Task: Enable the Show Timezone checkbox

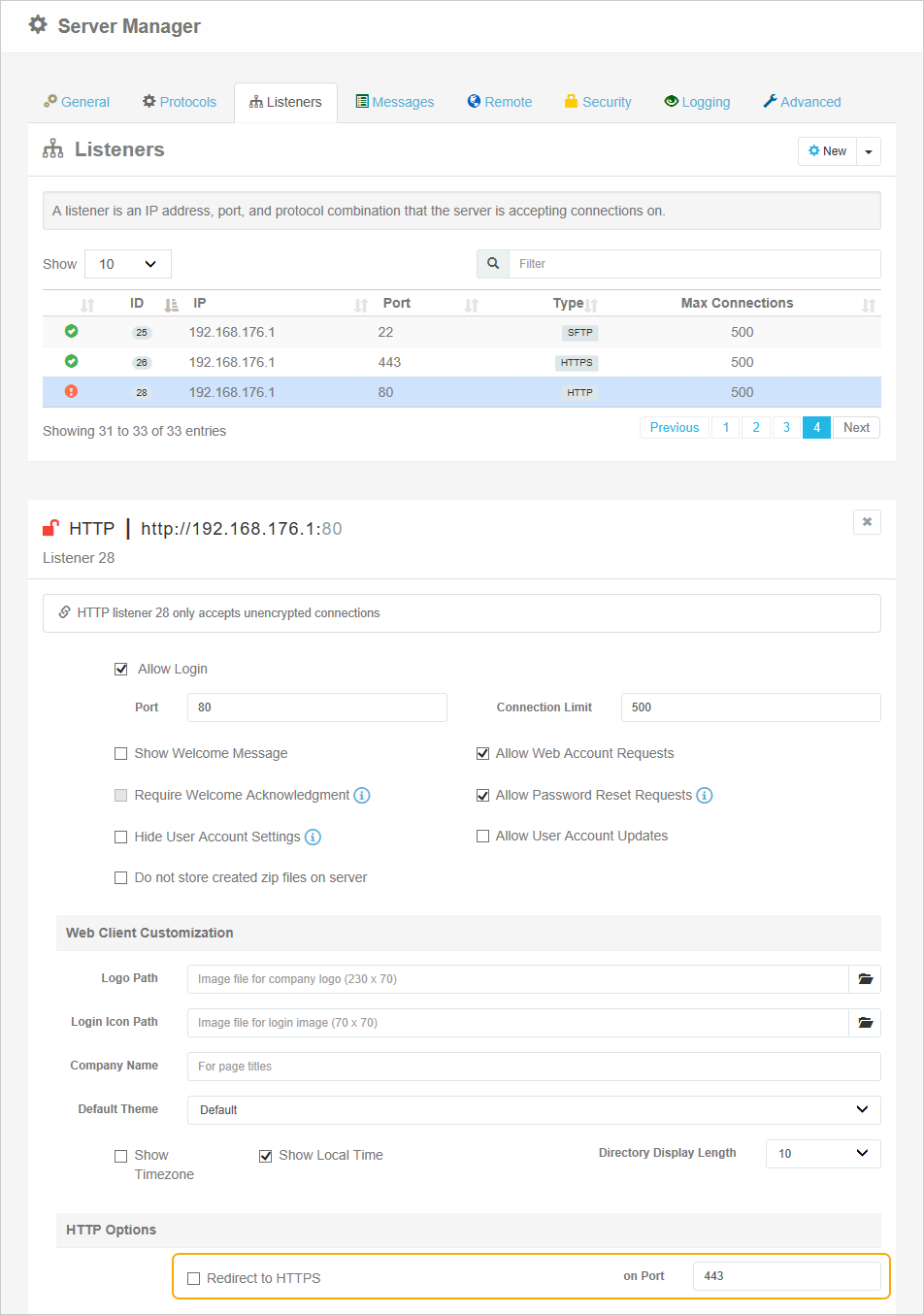Action: [x=121, y=1156]
